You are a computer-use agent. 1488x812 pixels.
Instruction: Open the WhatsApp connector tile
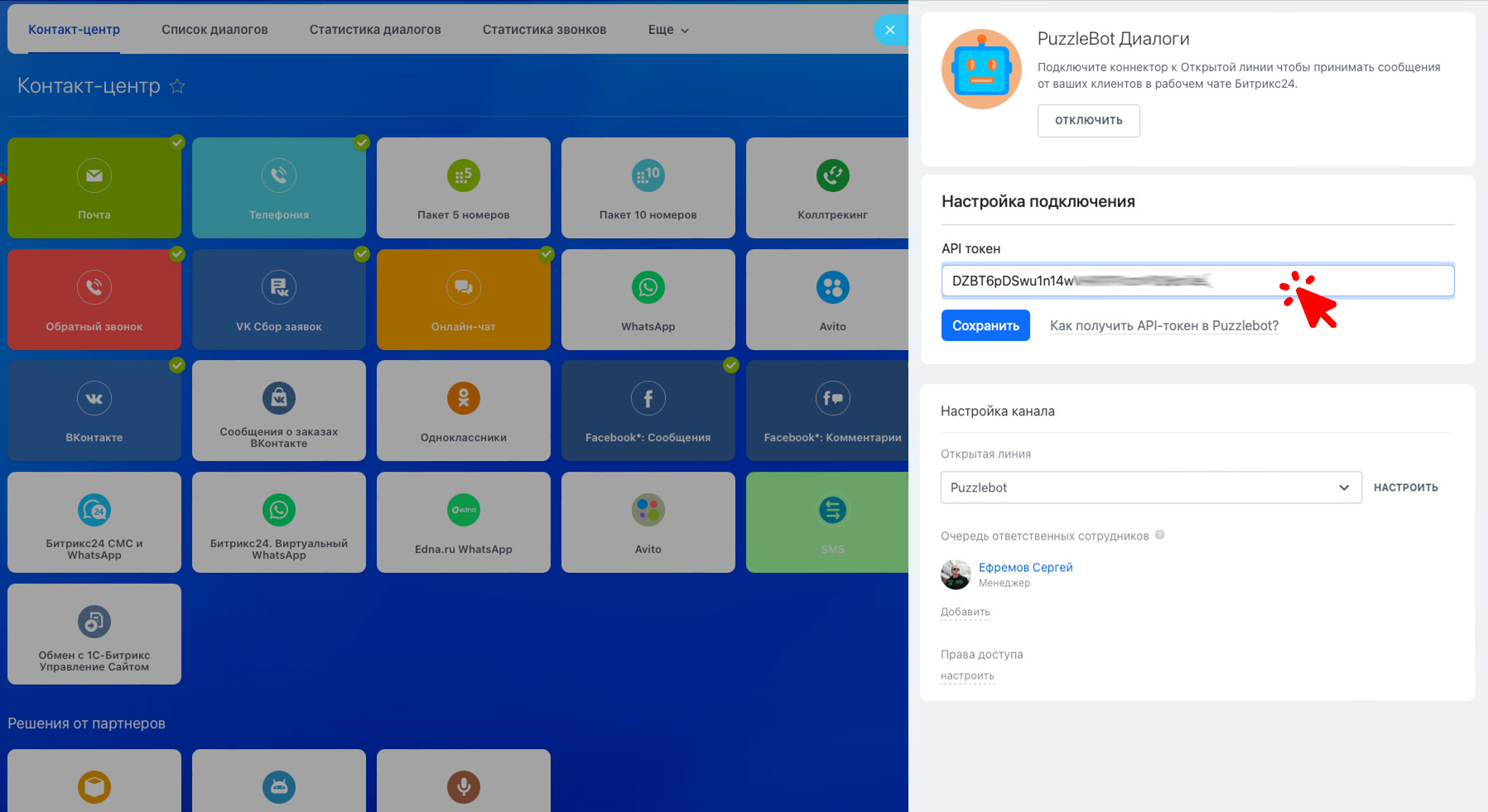(x=648, y=300)
